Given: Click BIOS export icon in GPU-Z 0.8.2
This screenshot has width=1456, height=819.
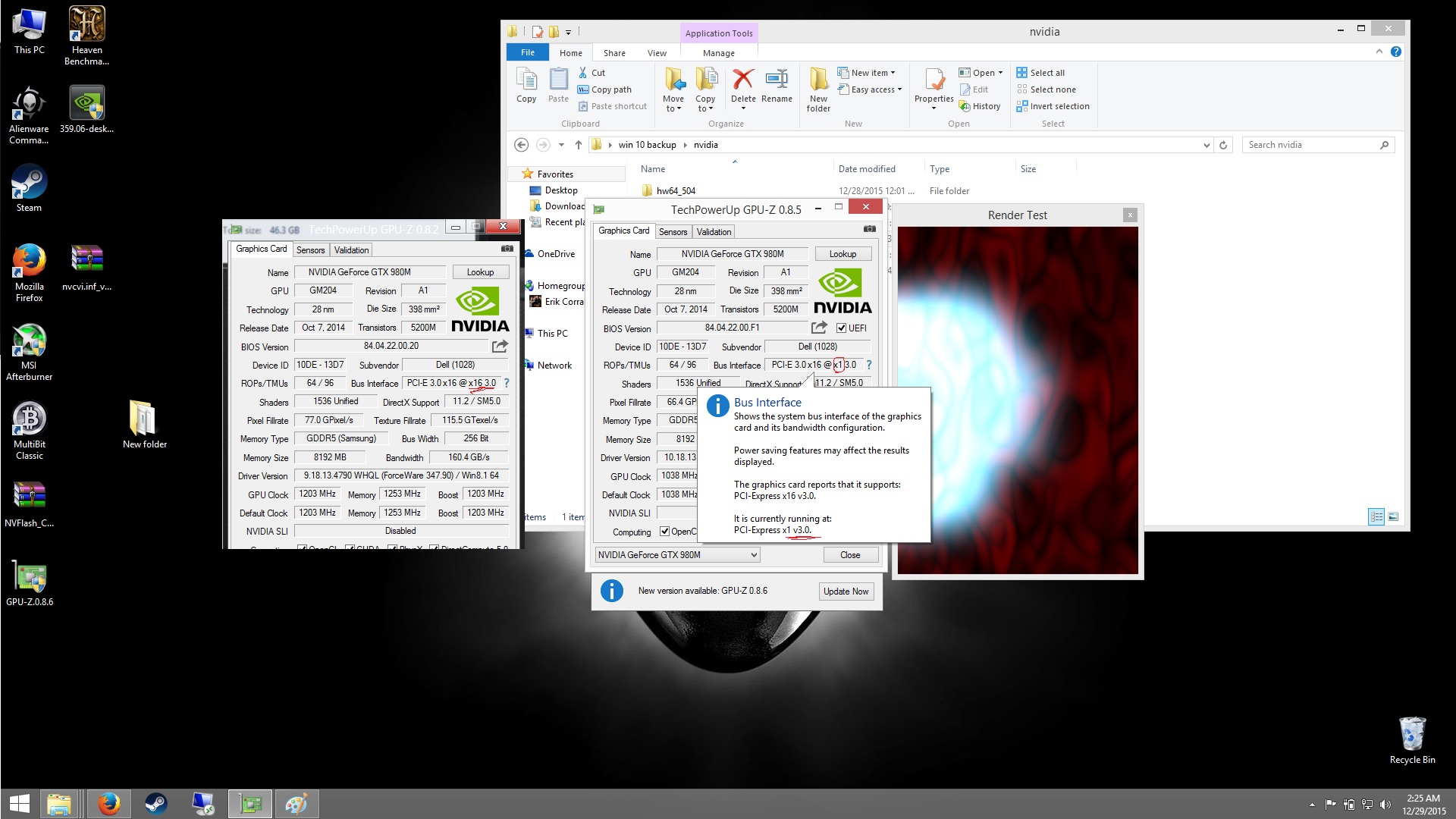Looking at the screenshot, I should [500, 347].
